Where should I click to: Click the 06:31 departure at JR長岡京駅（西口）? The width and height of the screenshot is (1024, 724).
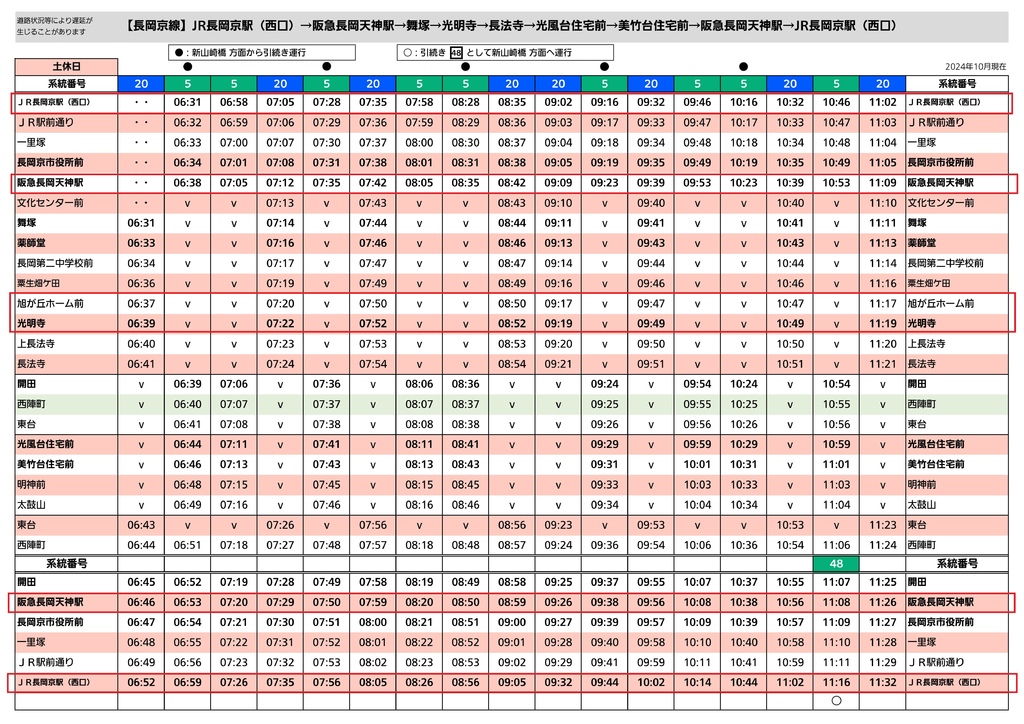[x=187, y=102]
